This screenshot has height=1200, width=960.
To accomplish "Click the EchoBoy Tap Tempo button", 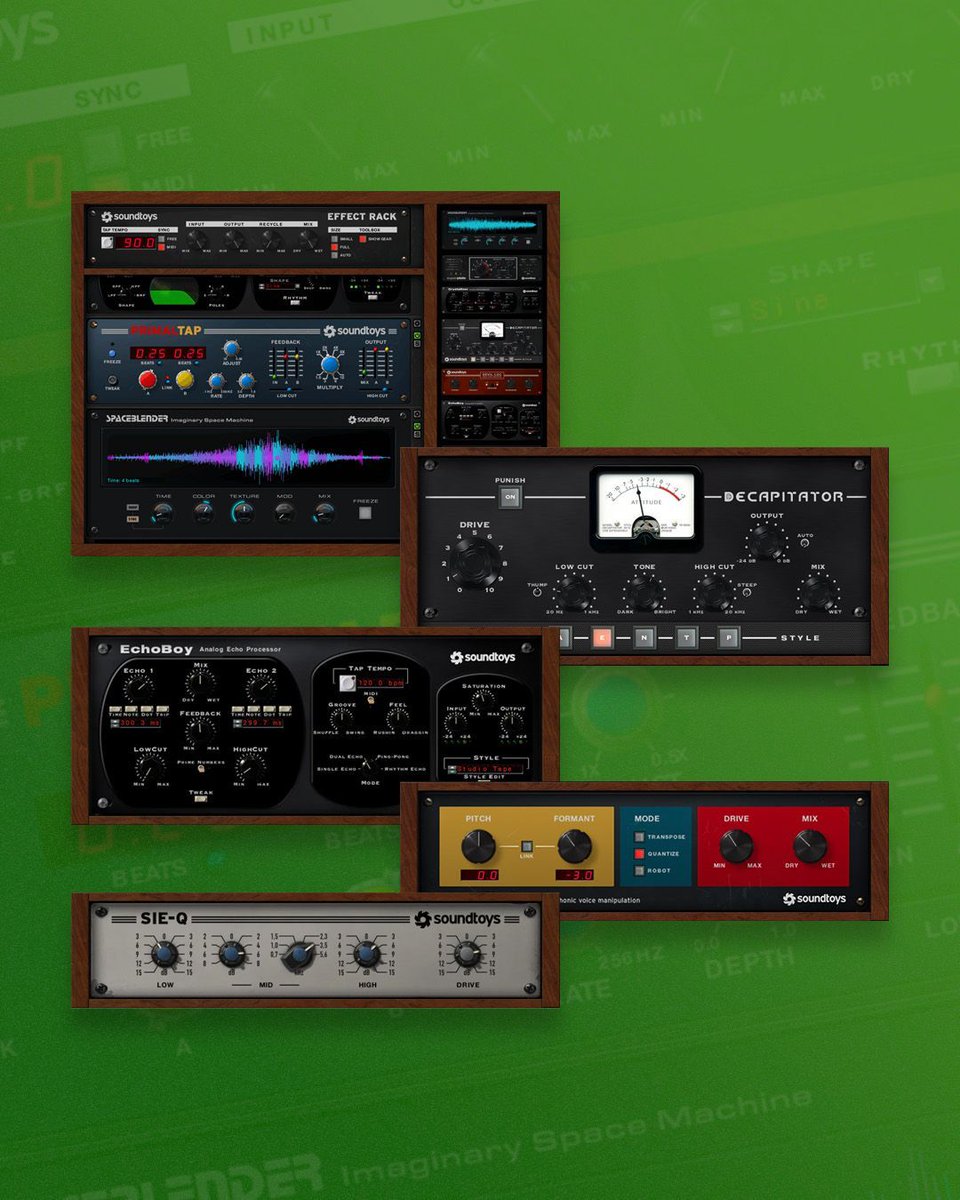I will click(346, 683).
